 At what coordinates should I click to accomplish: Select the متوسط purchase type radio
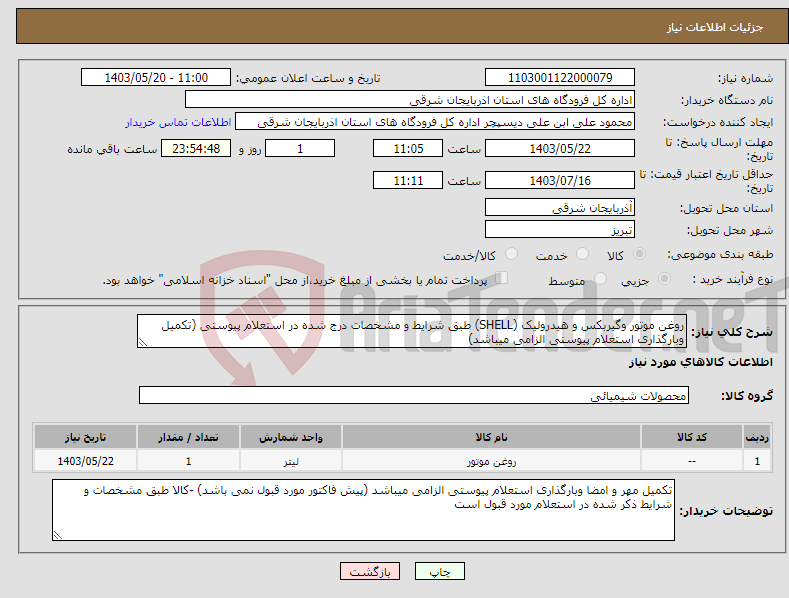(x=600, y=278)
